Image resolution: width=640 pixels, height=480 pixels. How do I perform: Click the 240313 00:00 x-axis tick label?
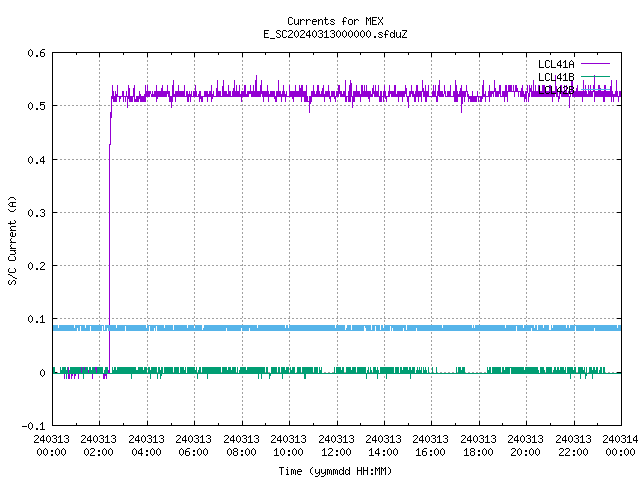pyautogui.click(x=51, y=445)
